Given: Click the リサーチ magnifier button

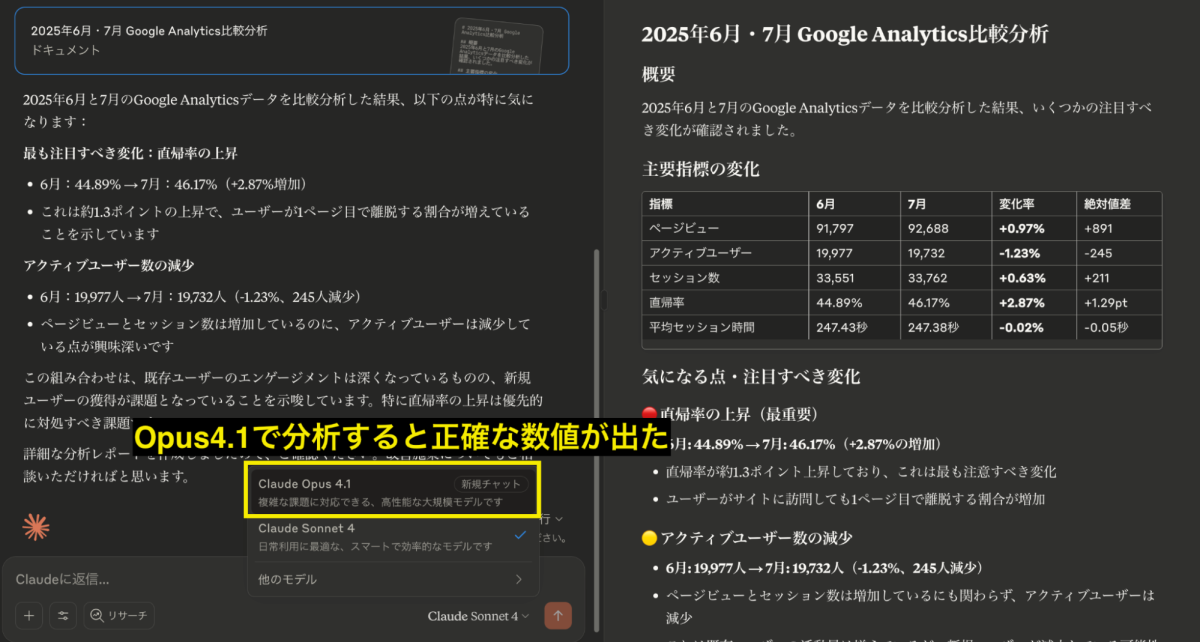Looking at the screenshot, I should 118,616.
